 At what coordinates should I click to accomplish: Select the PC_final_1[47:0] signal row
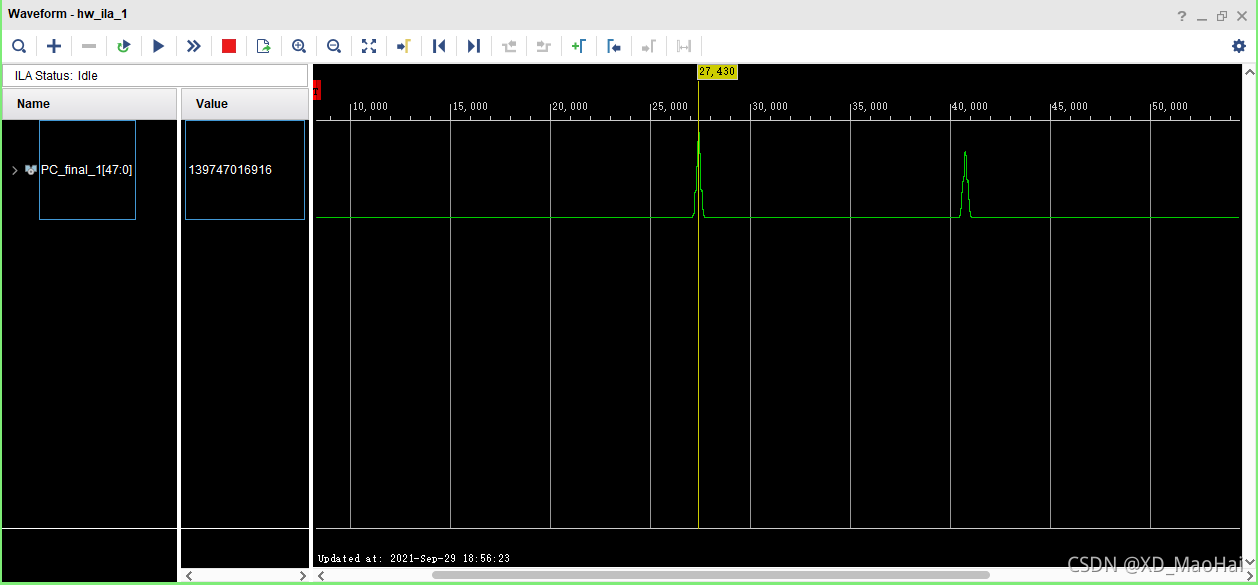pos(88,170)
